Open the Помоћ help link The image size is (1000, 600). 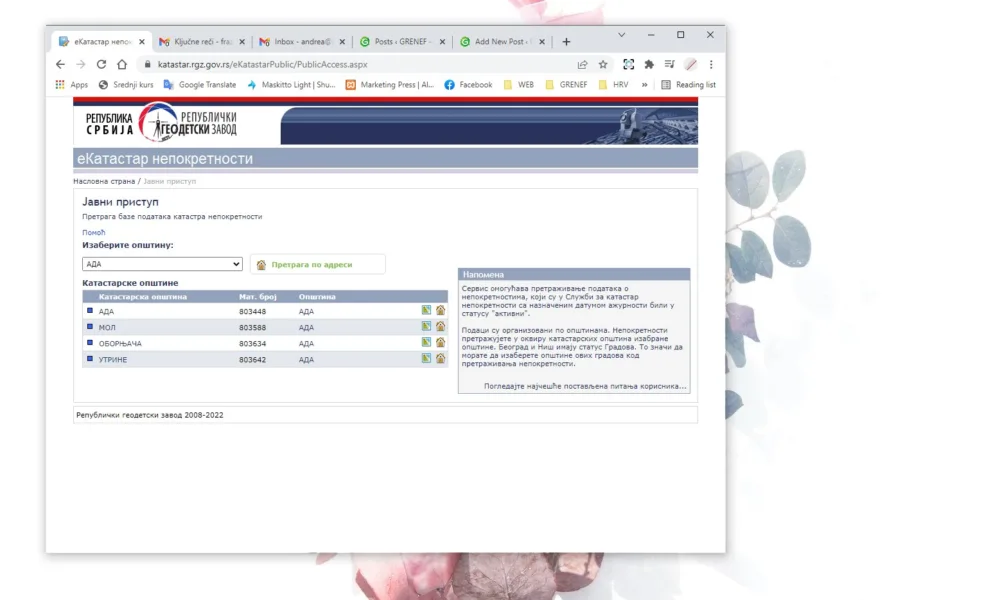94,233
